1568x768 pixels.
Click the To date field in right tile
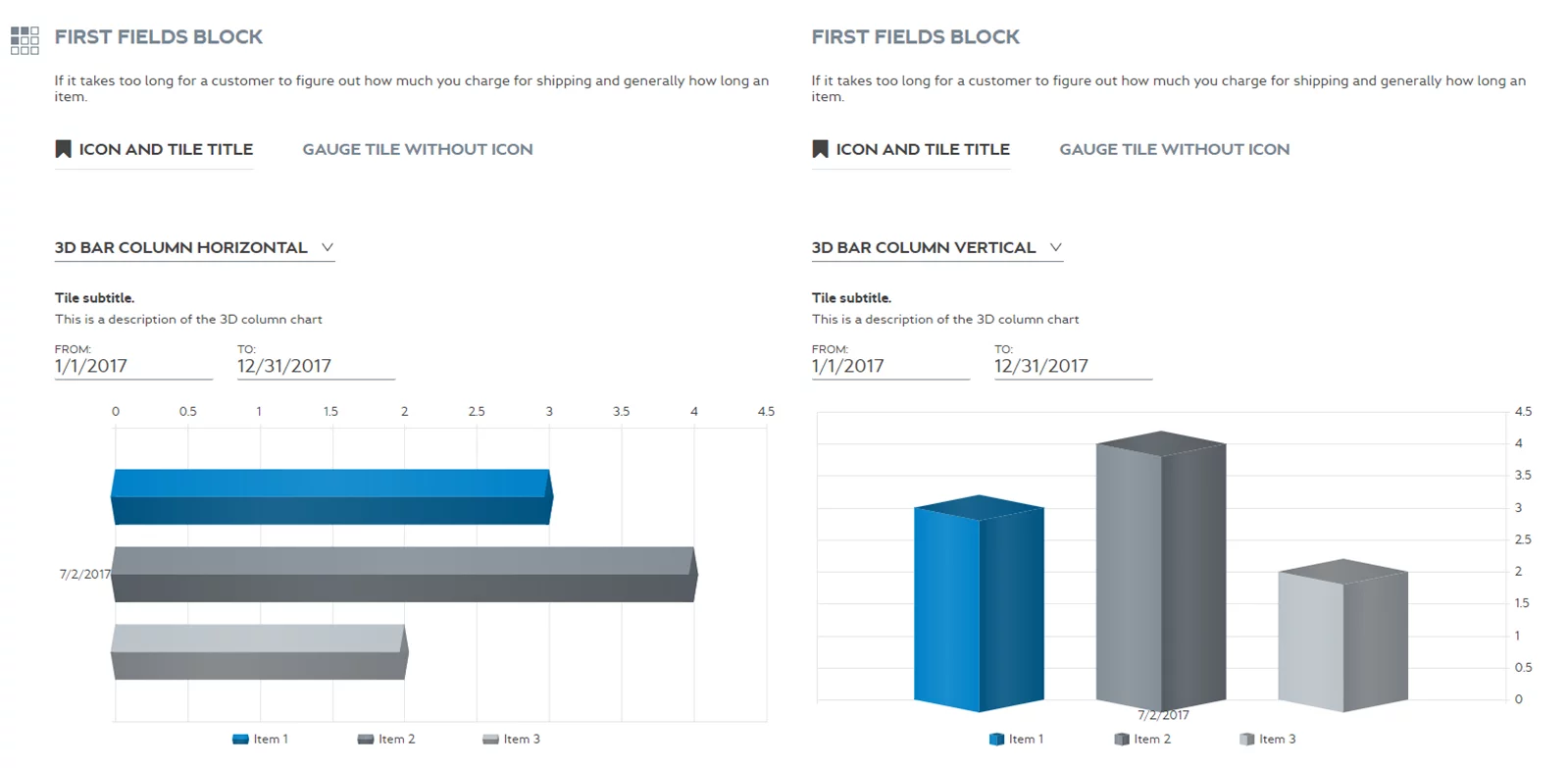1072,366
